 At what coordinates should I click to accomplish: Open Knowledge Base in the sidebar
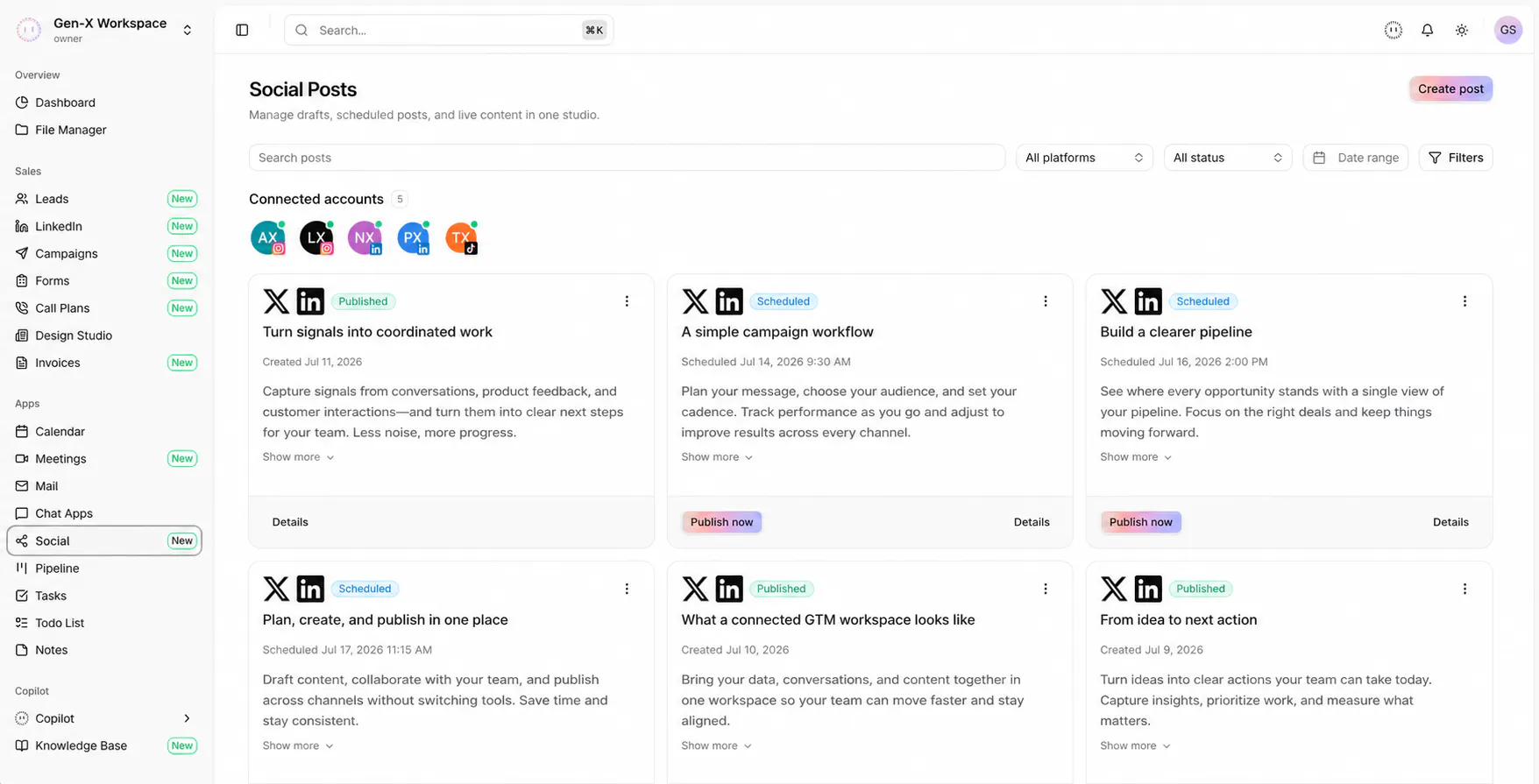pyautogui.click(x=104, y=745)
